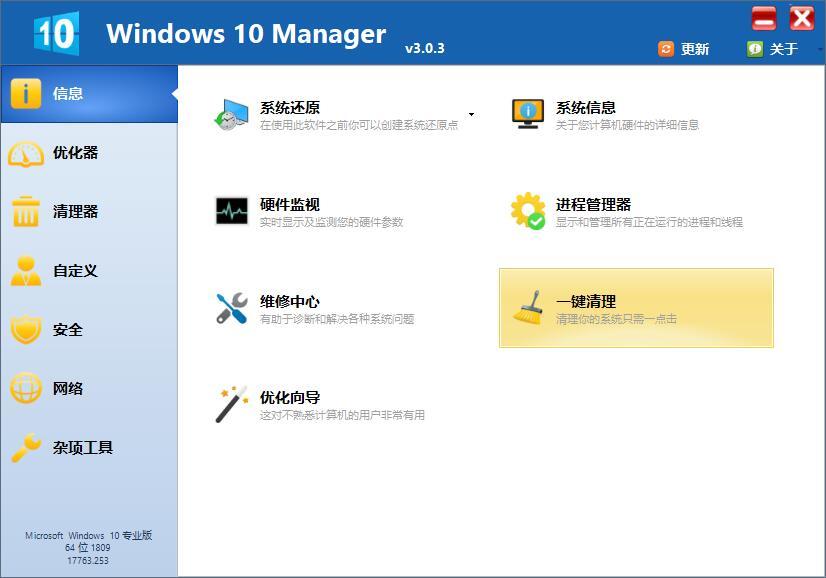Click description 清理你的系统只需一点击
This screenshot has width=826, height=578.
tap(616, 319)
